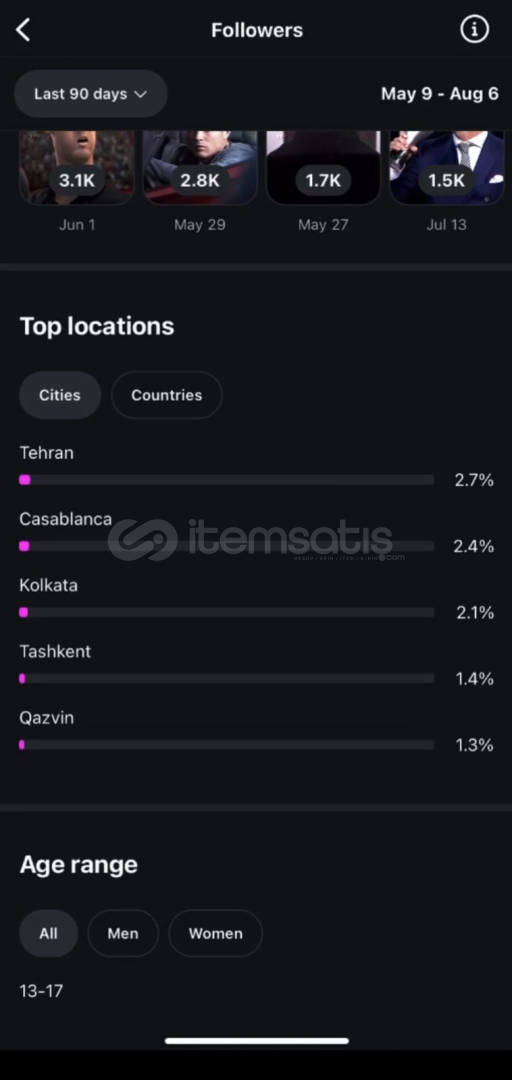Switch to the Countries location filter
Image resolution: width=512 pixels, height=1080 pixels.
point(167,395)
